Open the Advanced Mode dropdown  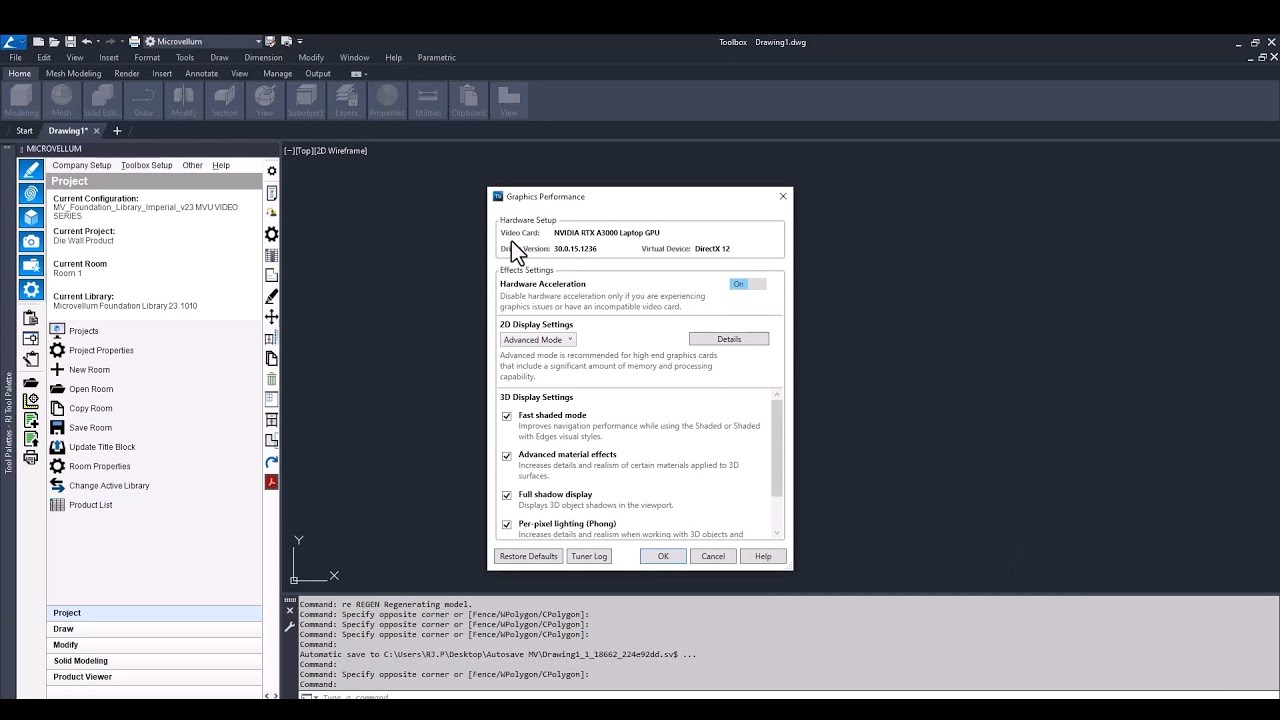(x=538, y=339)
